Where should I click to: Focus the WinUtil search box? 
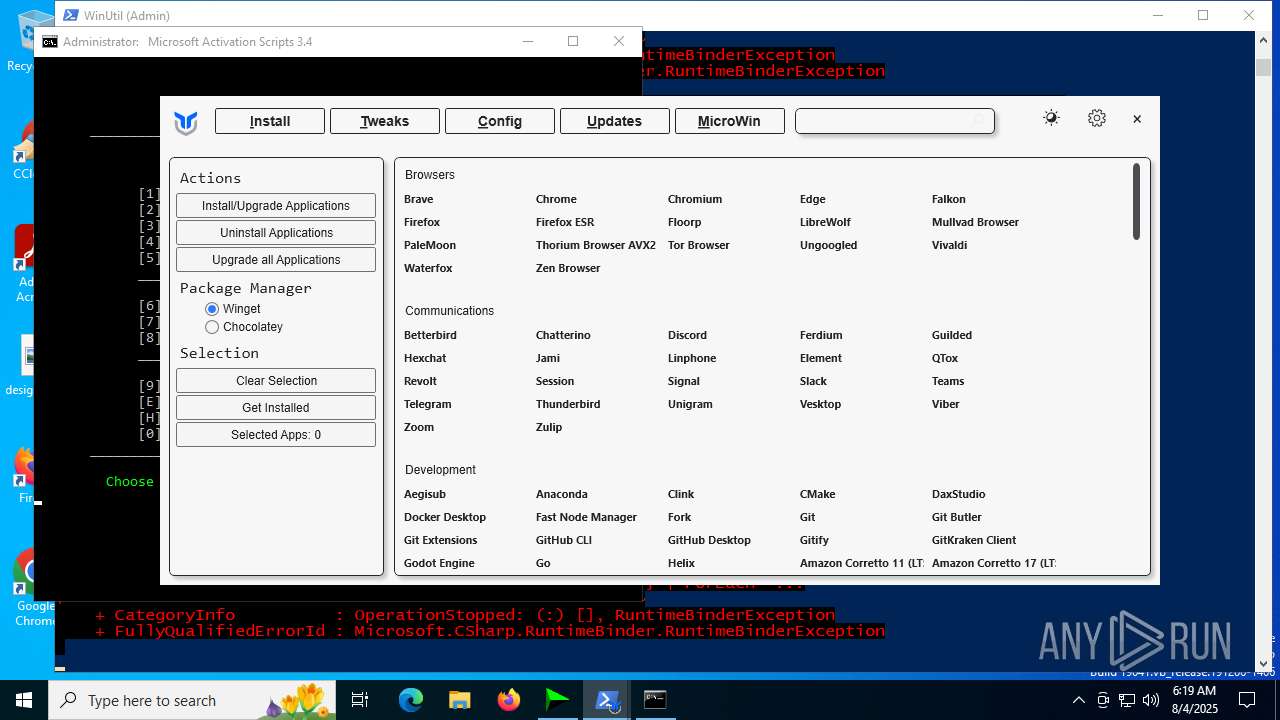coord(895,121)
